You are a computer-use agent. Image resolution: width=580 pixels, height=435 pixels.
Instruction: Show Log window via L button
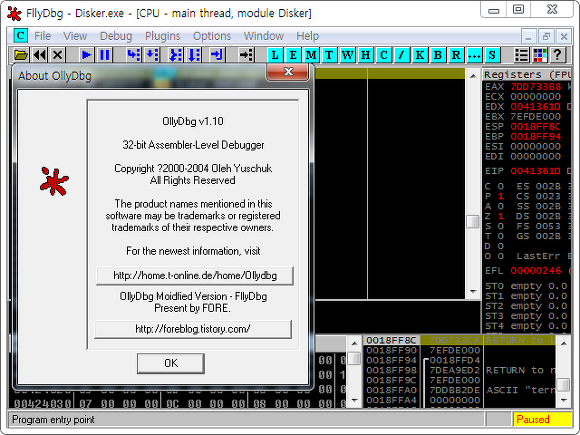(275, 55)
